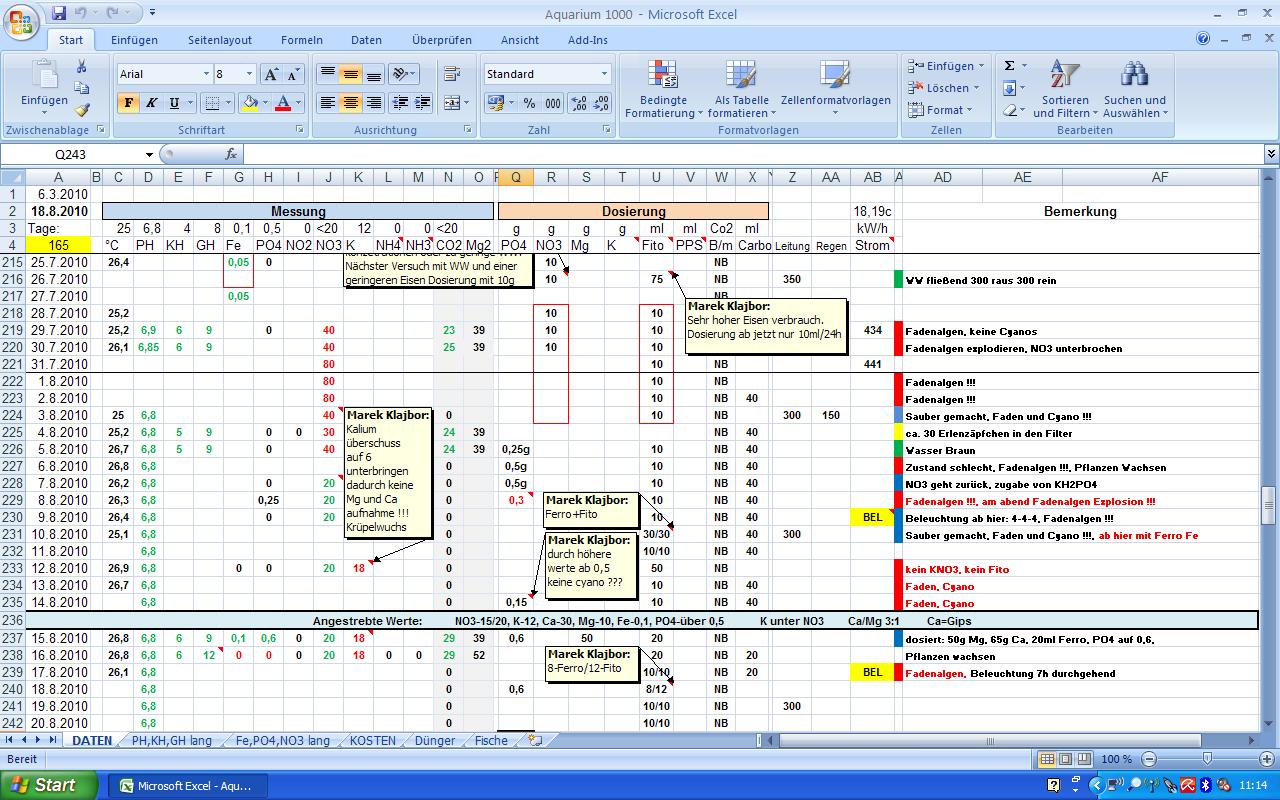This screenshot has height=800, width=1280.
Task: Decrease indent in Ausrichtung group
Action: 400,102
